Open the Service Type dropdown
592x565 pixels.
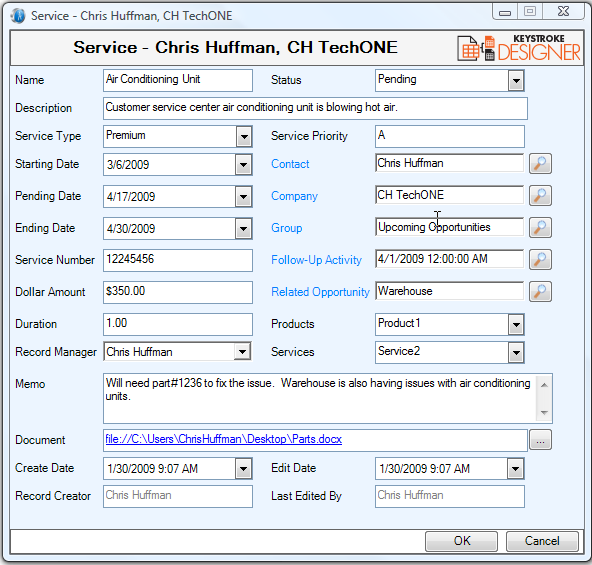[244, 137]
